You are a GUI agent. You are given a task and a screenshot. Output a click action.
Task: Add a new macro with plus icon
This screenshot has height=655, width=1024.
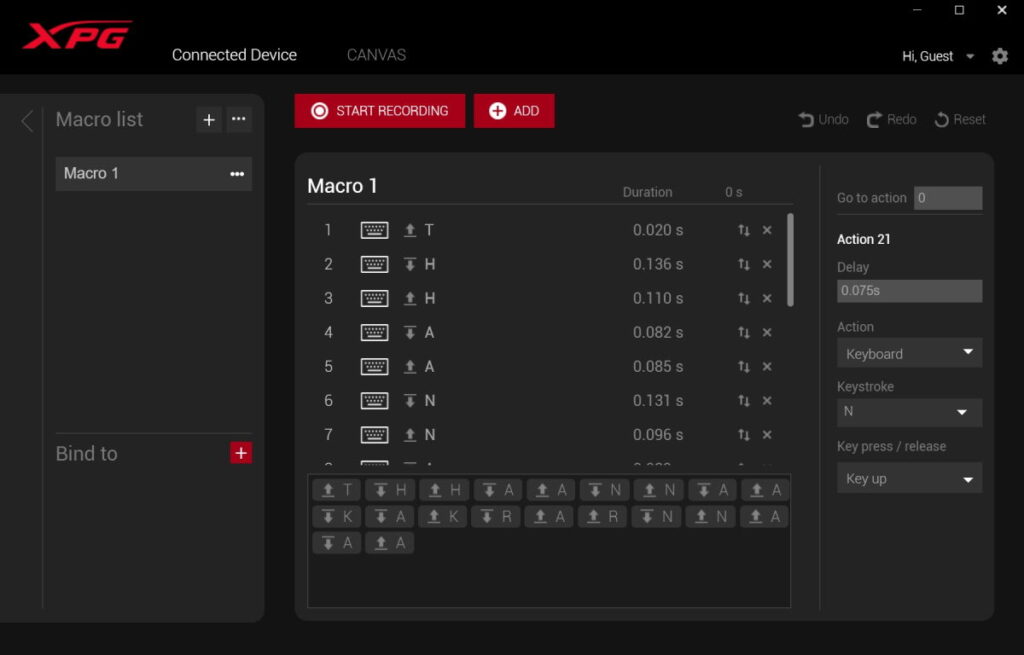click(208, 120)
